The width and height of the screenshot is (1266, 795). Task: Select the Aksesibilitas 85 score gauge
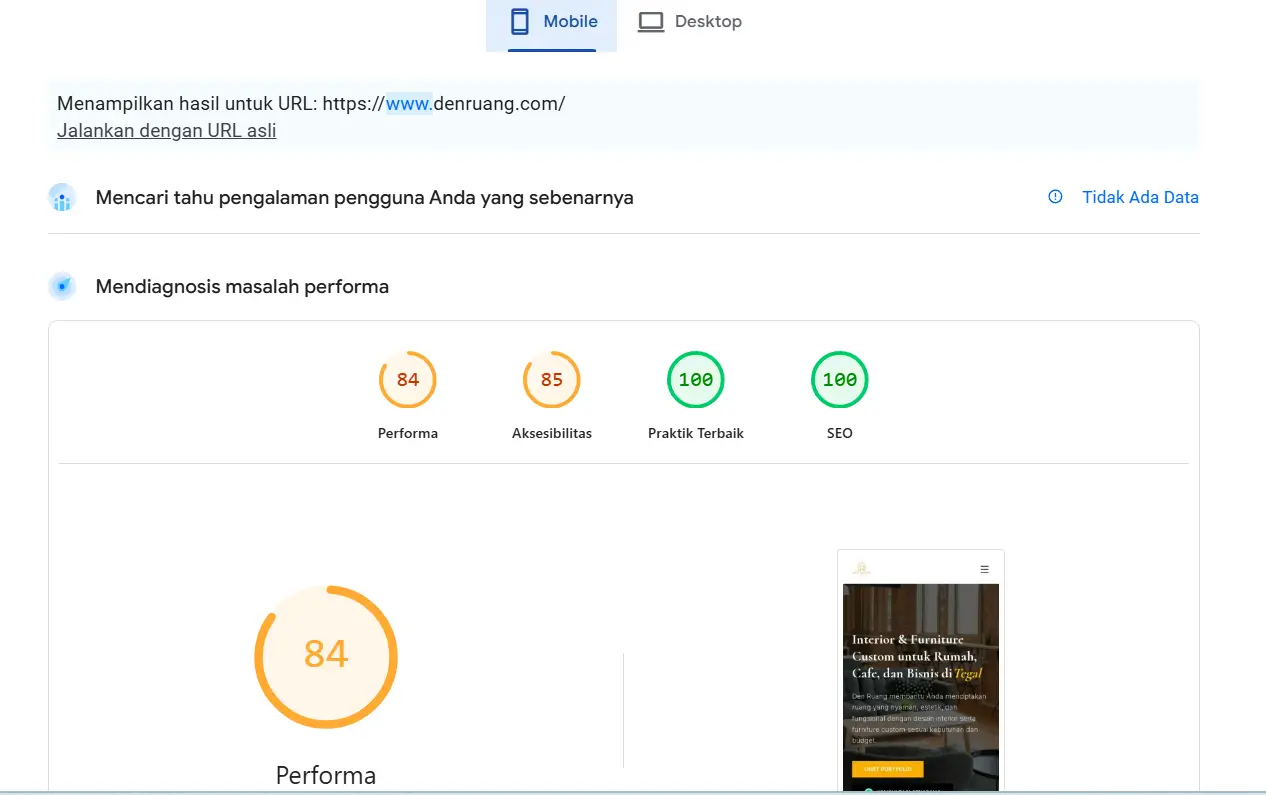click(x=552, y=380)
